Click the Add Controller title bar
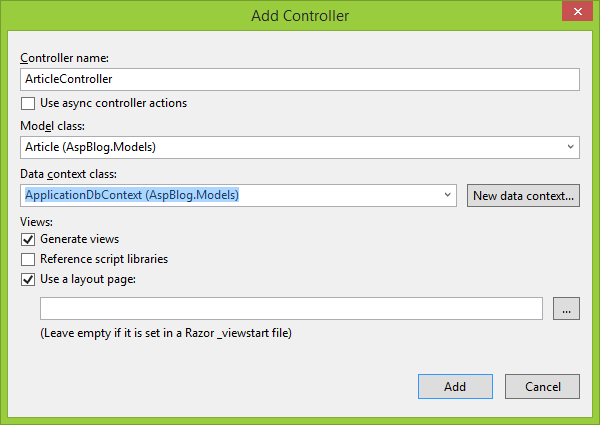The height and width of the screenshot is (425, 600). (300, 15)
